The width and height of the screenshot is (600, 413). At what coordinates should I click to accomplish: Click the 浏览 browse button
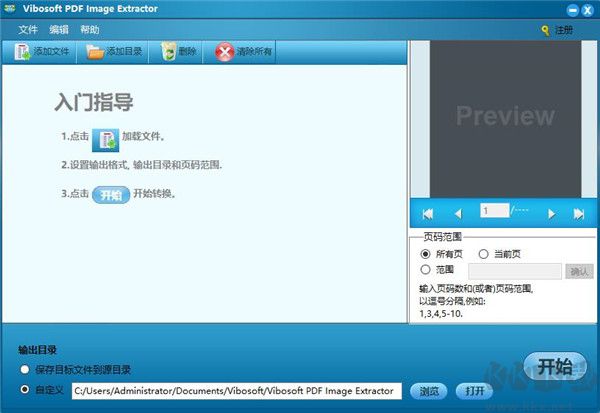(428, 391)
